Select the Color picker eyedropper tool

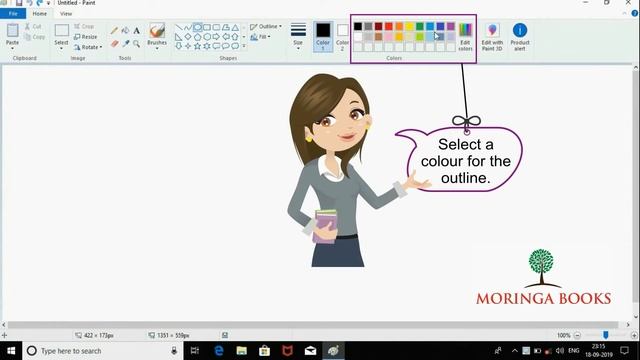126,43
